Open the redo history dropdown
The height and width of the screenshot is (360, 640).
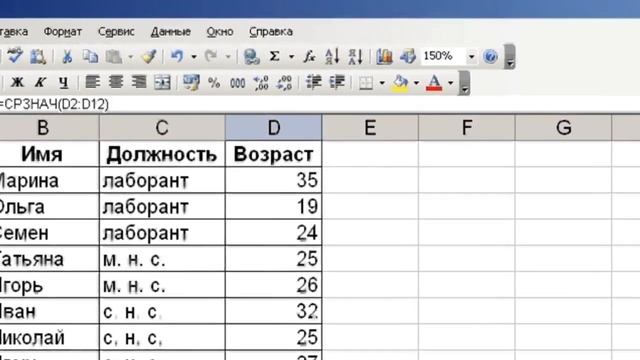[x=228, y=57]
